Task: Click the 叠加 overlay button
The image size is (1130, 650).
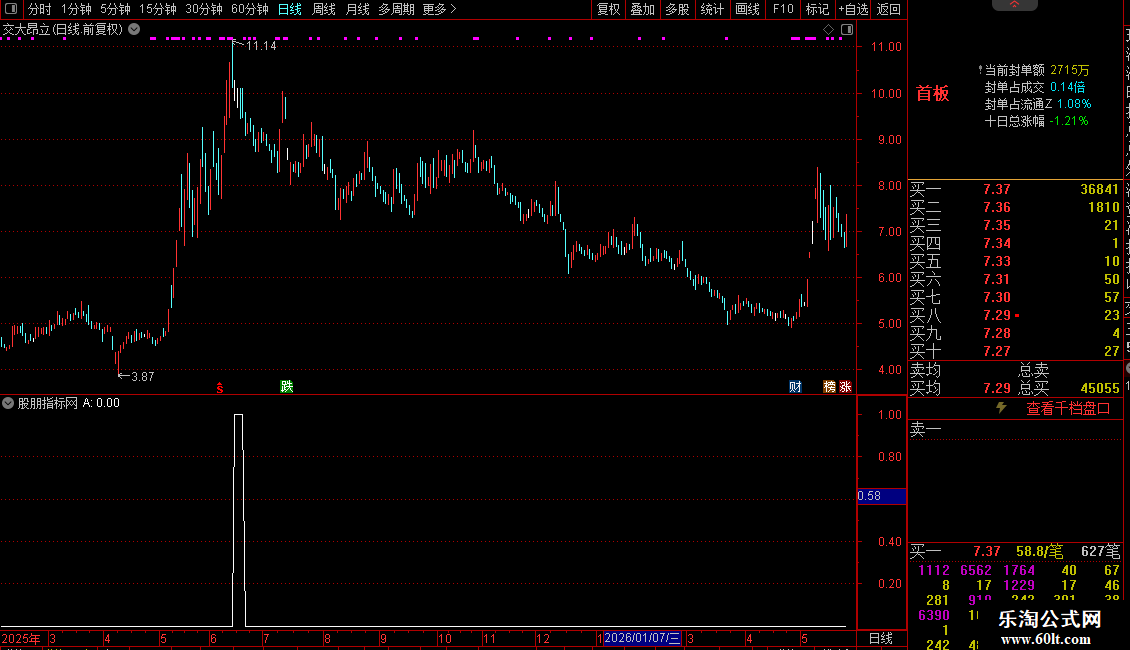Action: 643,9
